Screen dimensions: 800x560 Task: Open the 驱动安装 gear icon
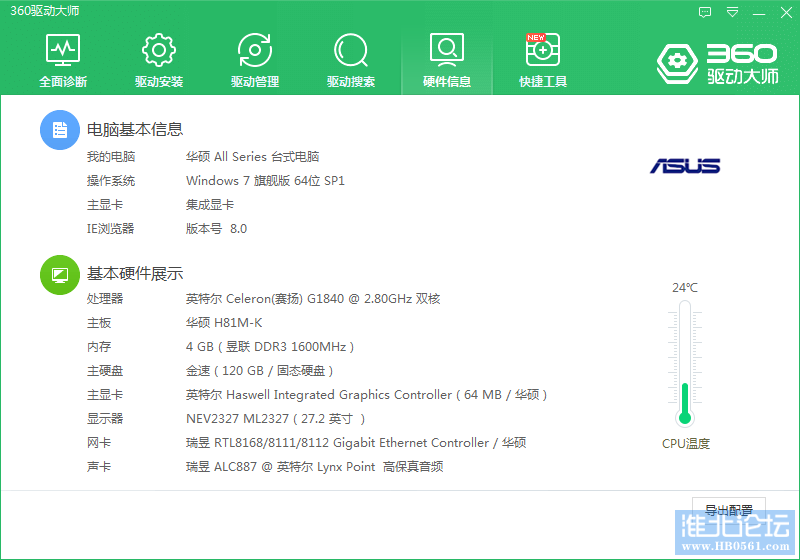point(159,50)
